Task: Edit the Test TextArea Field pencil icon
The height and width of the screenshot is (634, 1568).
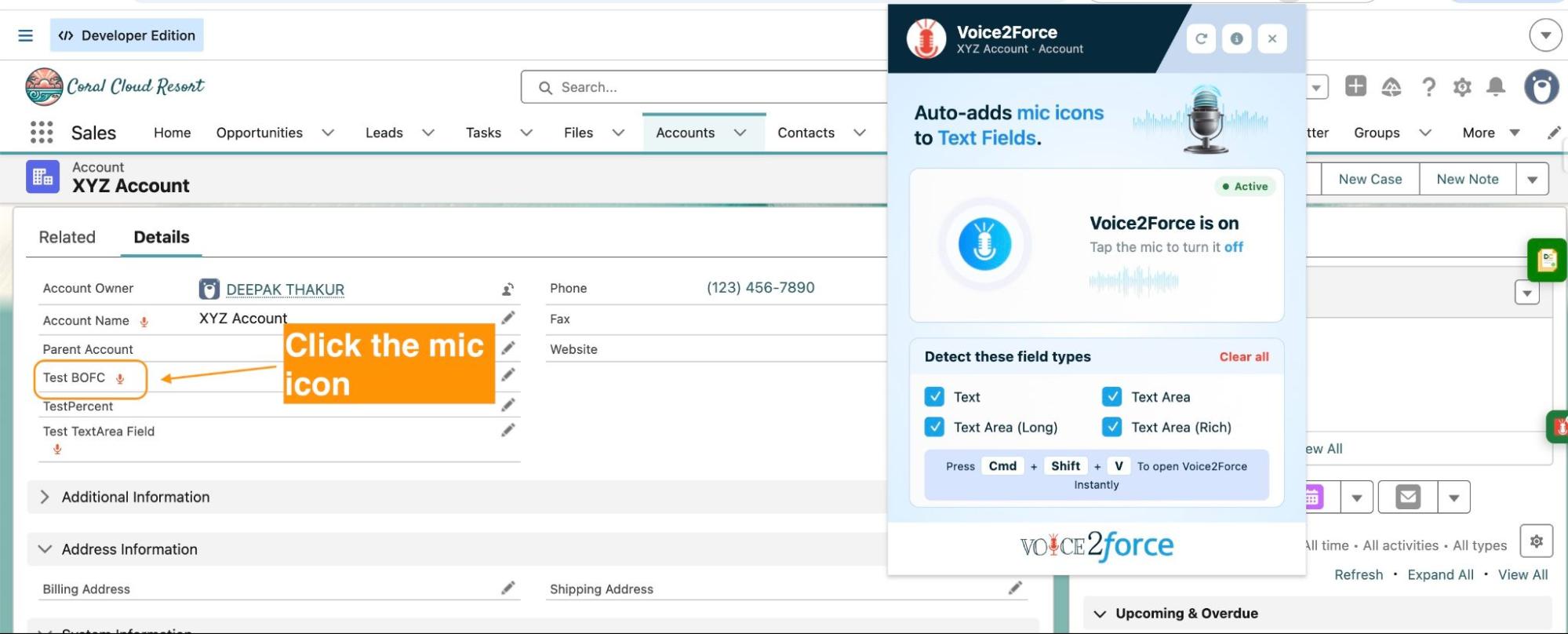Action: coord(508,430)
